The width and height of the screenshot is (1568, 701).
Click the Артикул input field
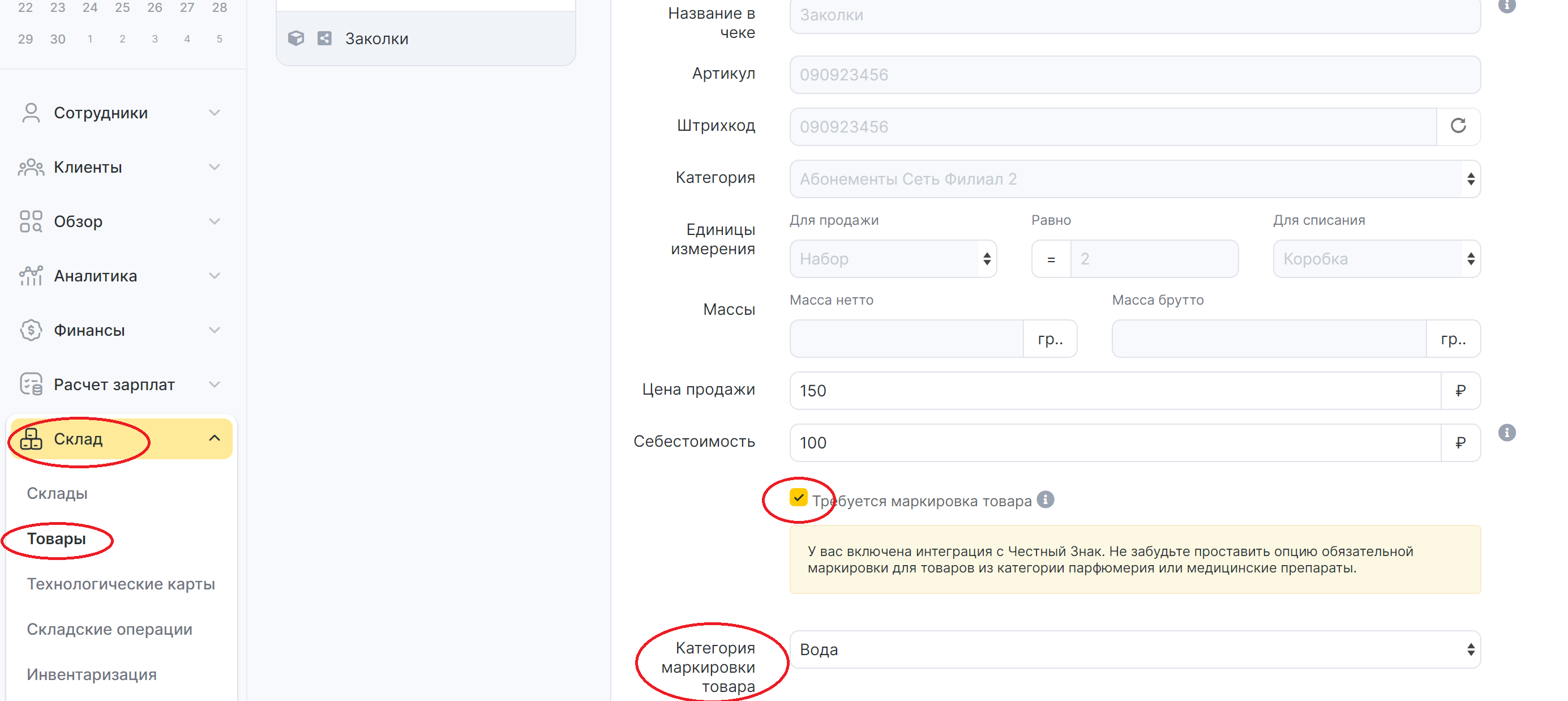point(1134,74)
